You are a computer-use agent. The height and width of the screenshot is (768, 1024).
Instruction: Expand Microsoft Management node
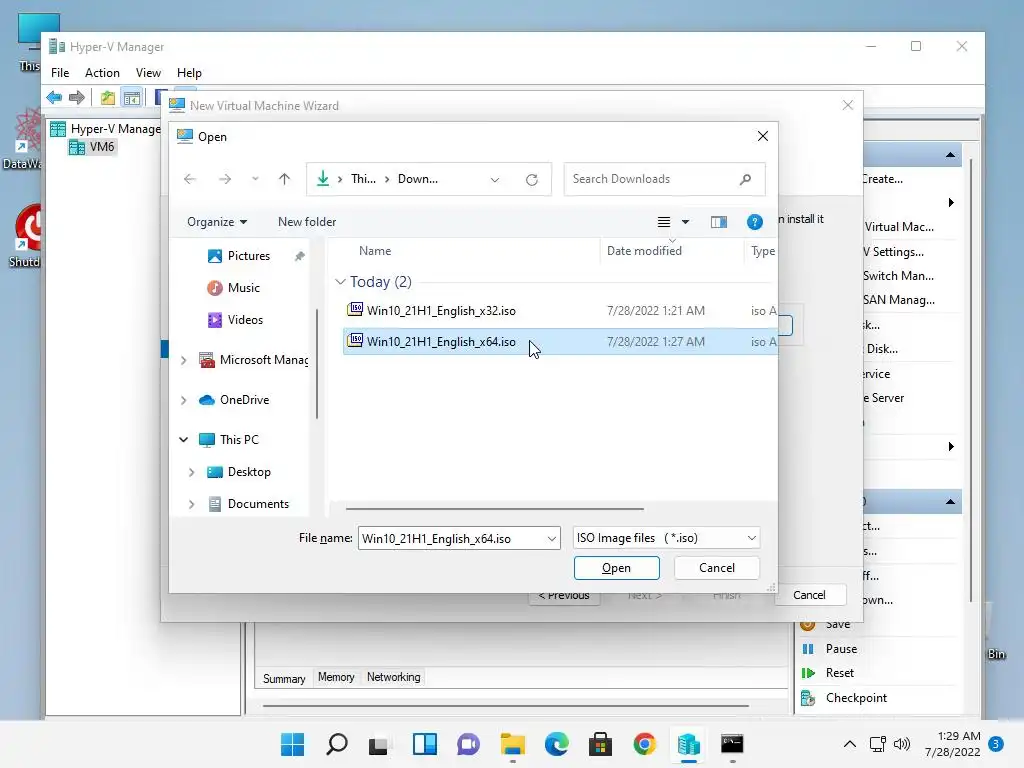click(184, 360)
